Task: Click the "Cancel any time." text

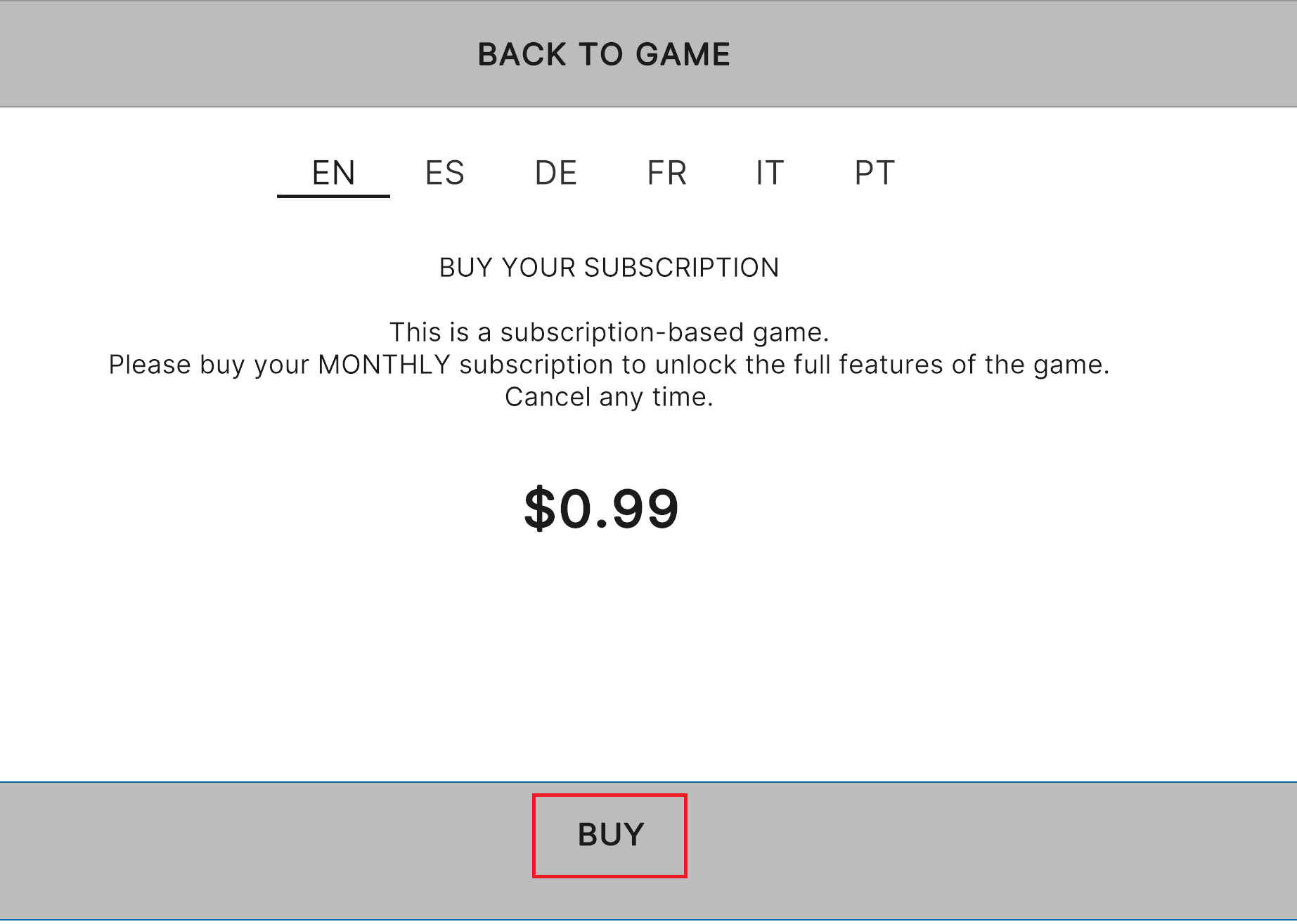Action: tap(609, 397)
